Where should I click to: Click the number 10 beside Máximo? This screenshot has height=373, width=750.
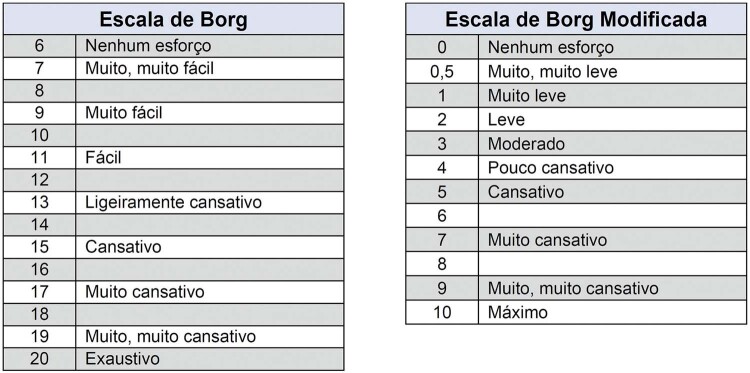coord(442,312)
